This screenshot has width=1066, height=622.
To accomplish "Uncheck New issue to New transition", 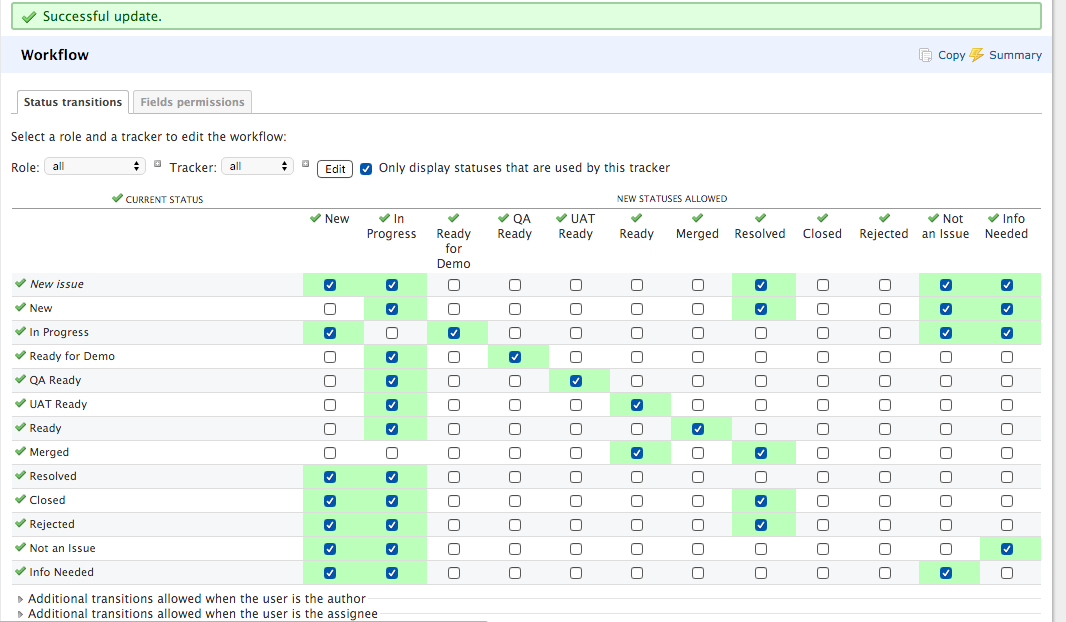I will pos(330,285).
